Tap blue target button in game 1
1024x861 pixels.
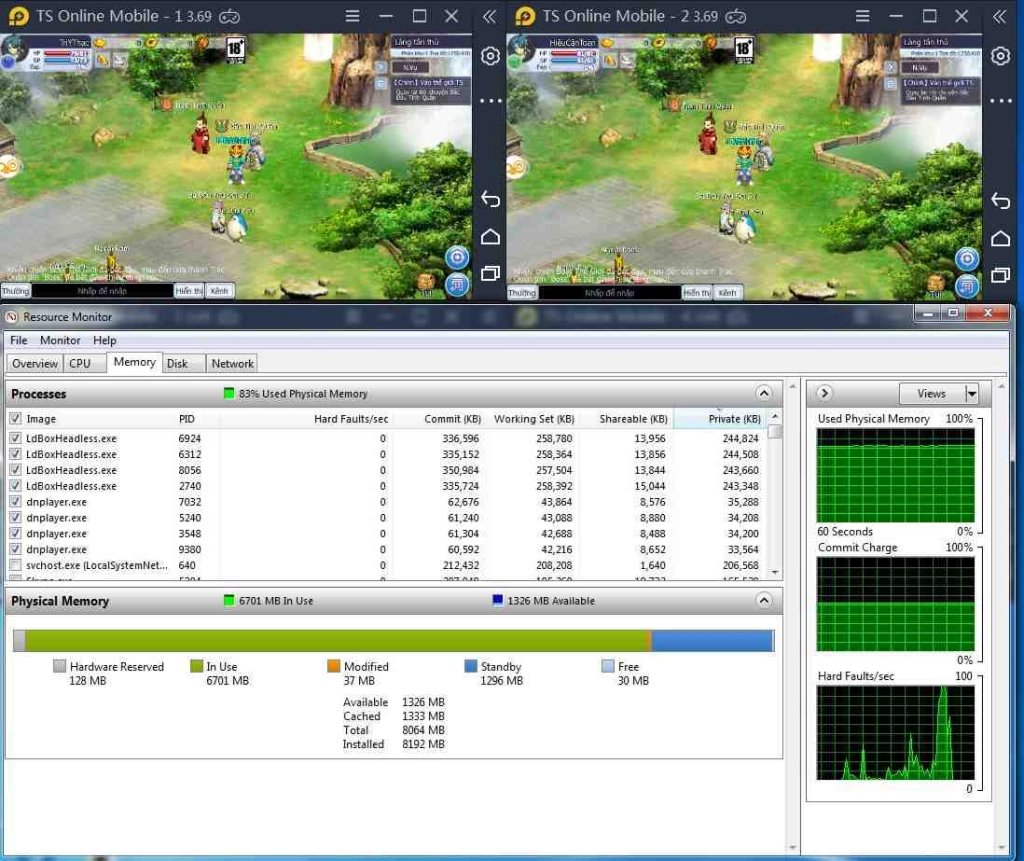coord(457,257)
